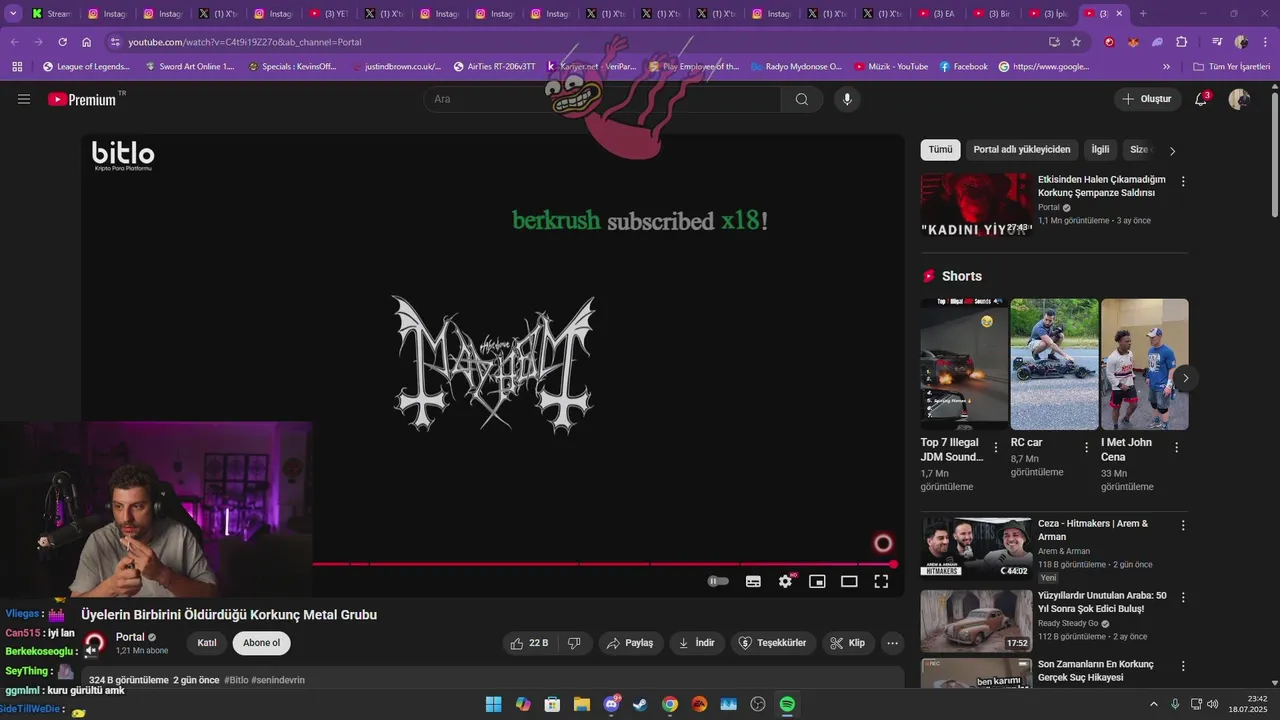Dislike the video with thumbs-down
The width and height of the screenshot is (1280, 720).
coord(574,643)
